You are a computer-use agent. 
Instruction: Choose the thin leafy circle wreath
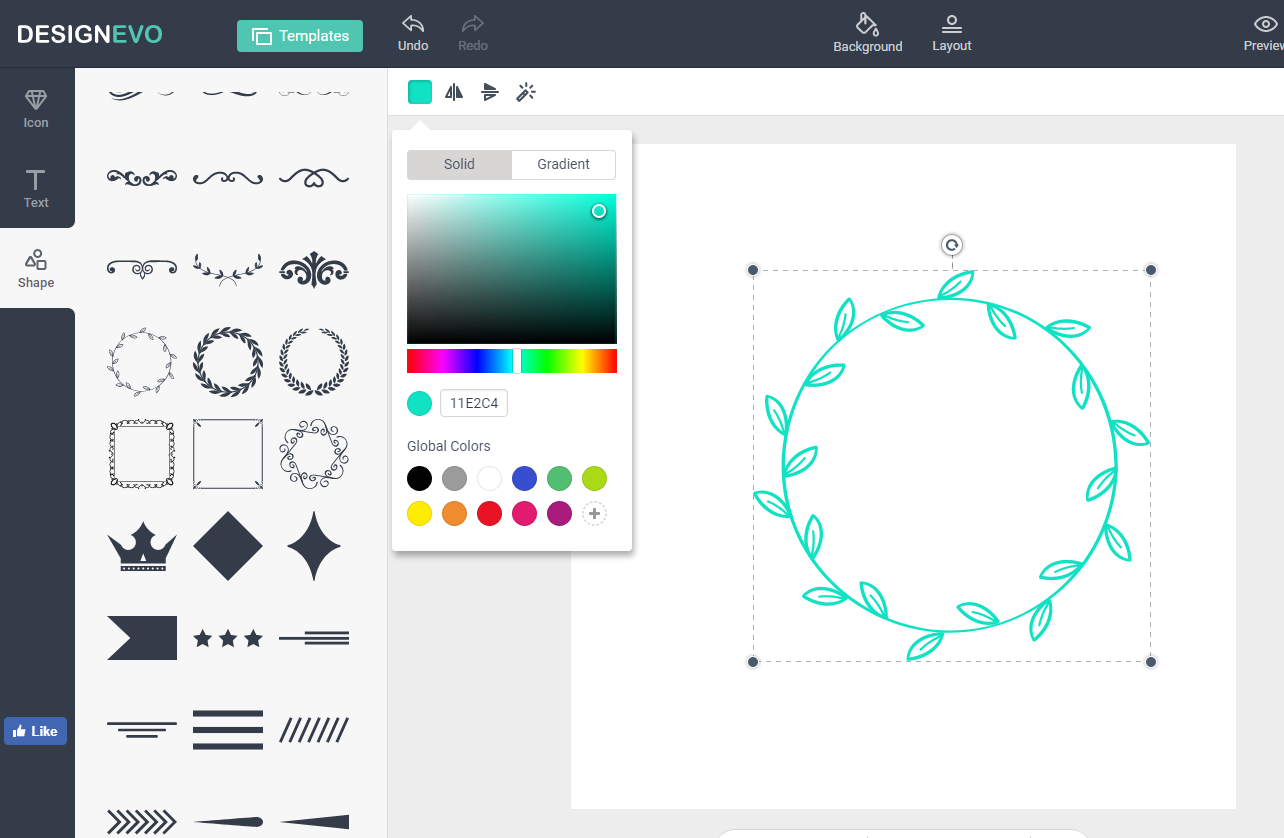[142, 361]
